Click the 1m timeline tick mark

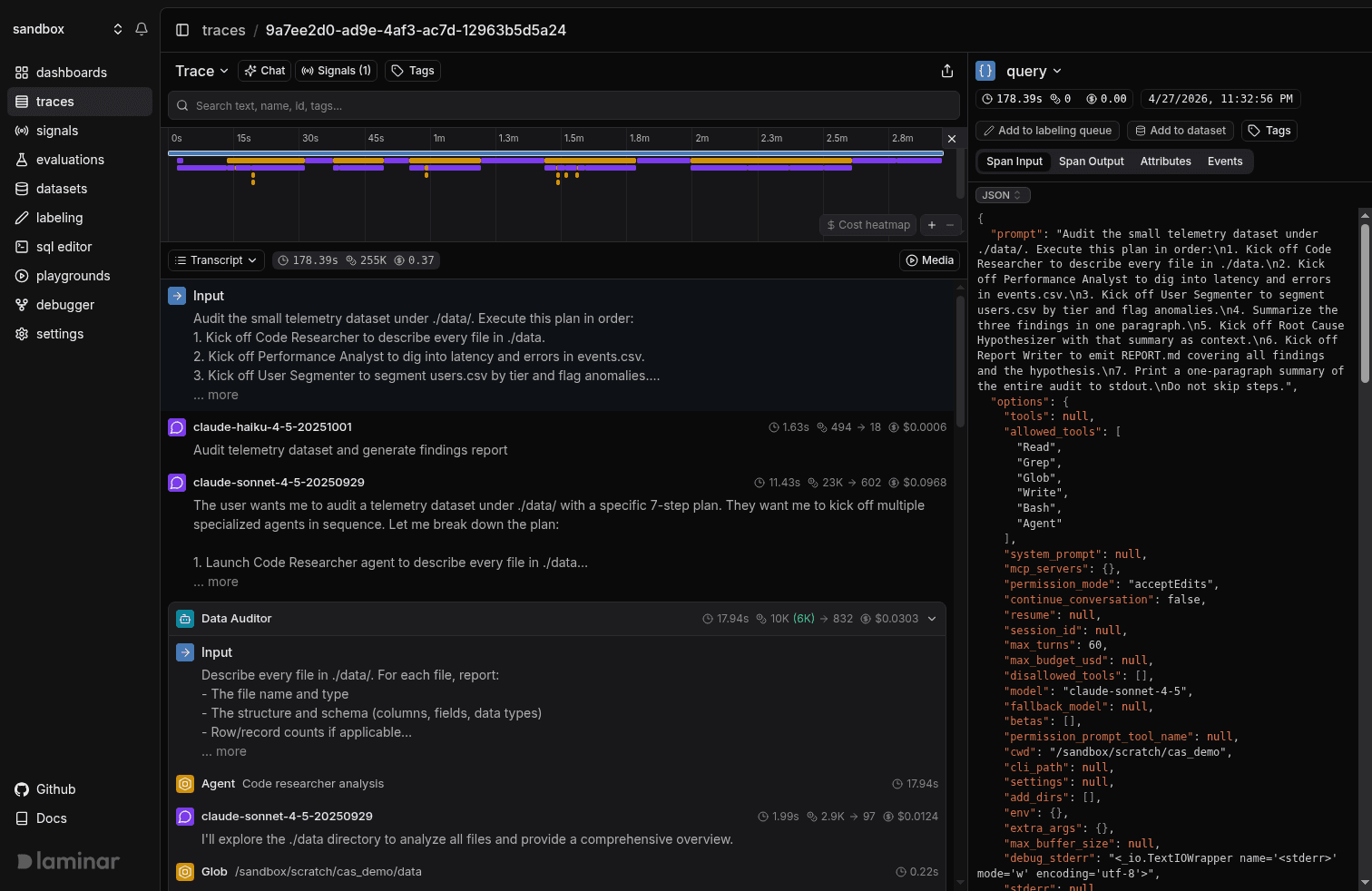tap(439, 138)
